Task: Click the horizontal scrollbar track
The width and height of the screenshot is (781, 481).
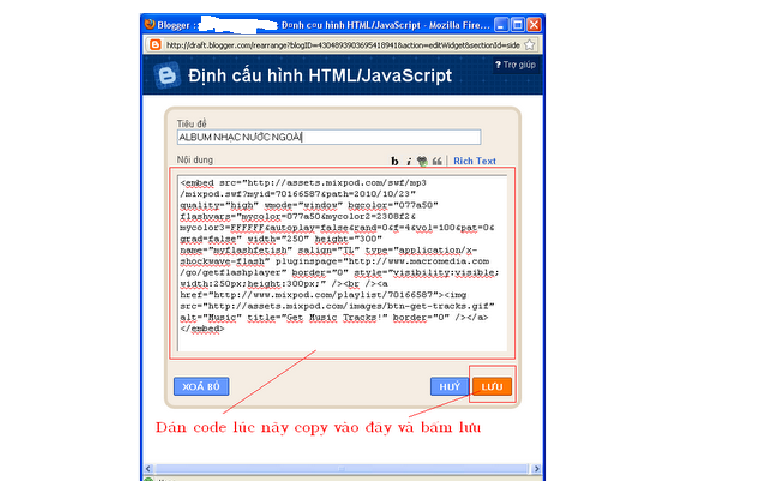Action: (x=342, y=469)
